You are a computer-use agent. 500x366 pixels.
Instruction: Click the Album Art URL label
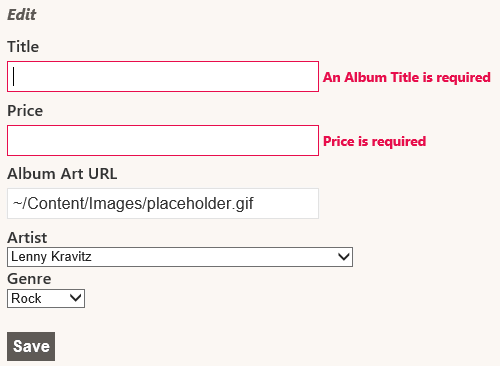62,174
